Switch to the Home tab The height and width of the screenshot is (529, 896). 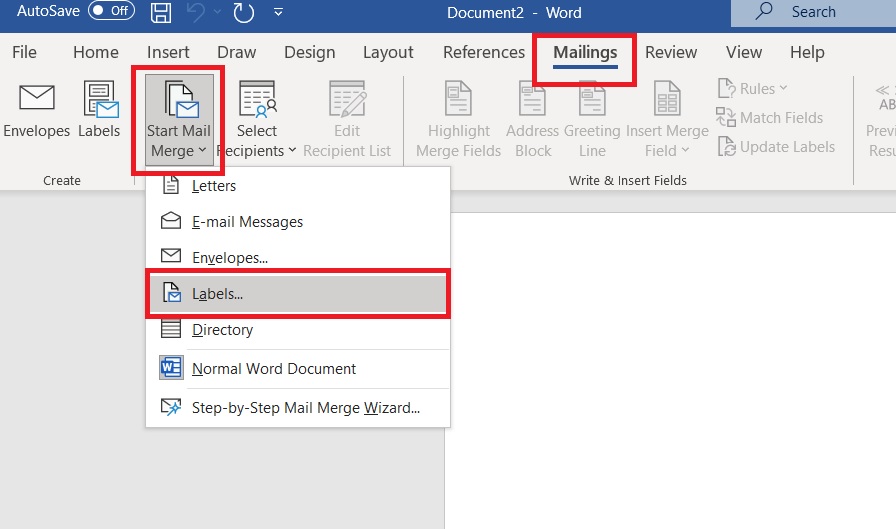tap(96, 52)
